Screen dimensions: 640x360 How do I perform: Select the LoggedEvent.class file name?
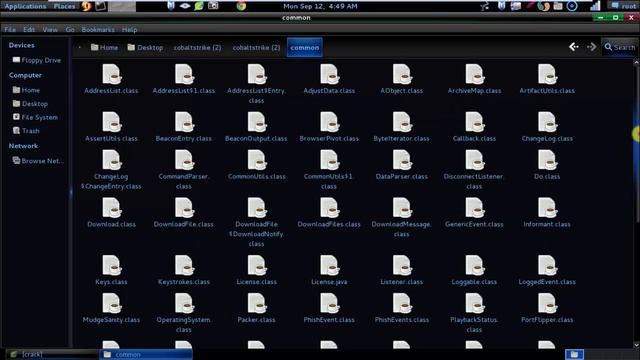point(547,282)
